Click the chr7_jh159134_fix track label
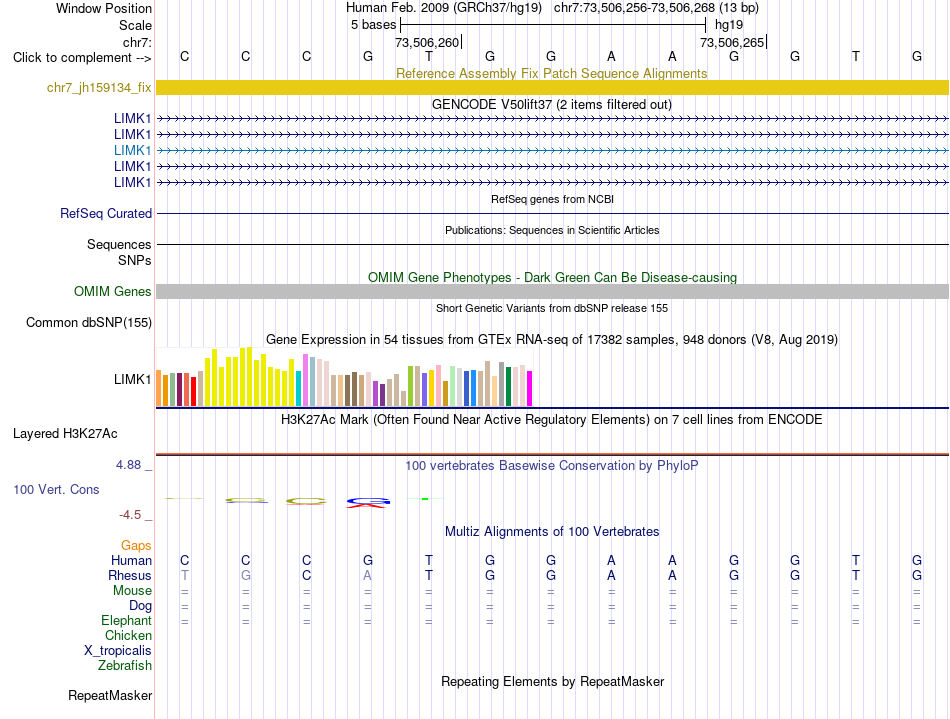 click(99, 88)
